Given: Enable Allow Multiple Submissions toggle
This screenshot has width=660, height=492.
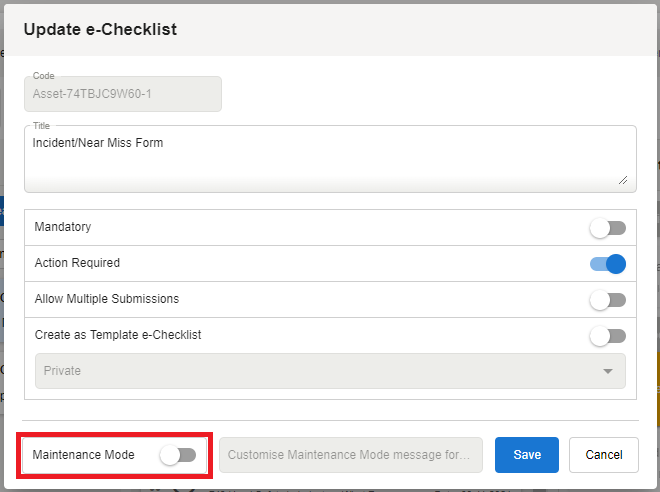Looking at the screenshot, I should click(607, 300).
